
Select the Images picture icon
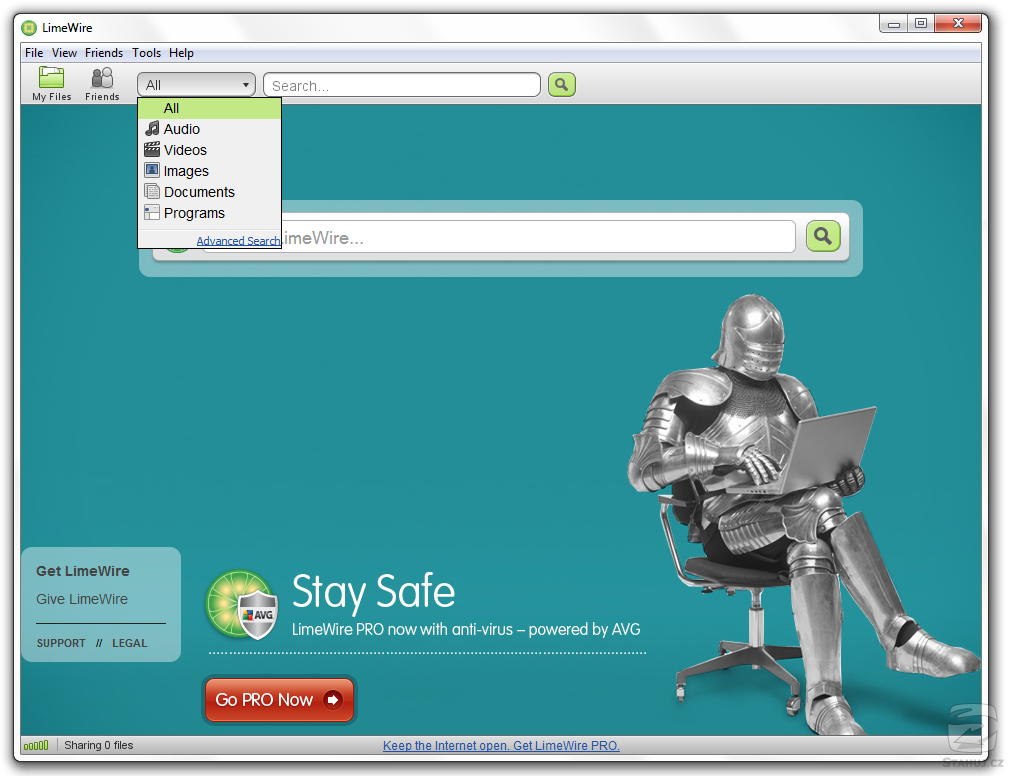[152, 170]
